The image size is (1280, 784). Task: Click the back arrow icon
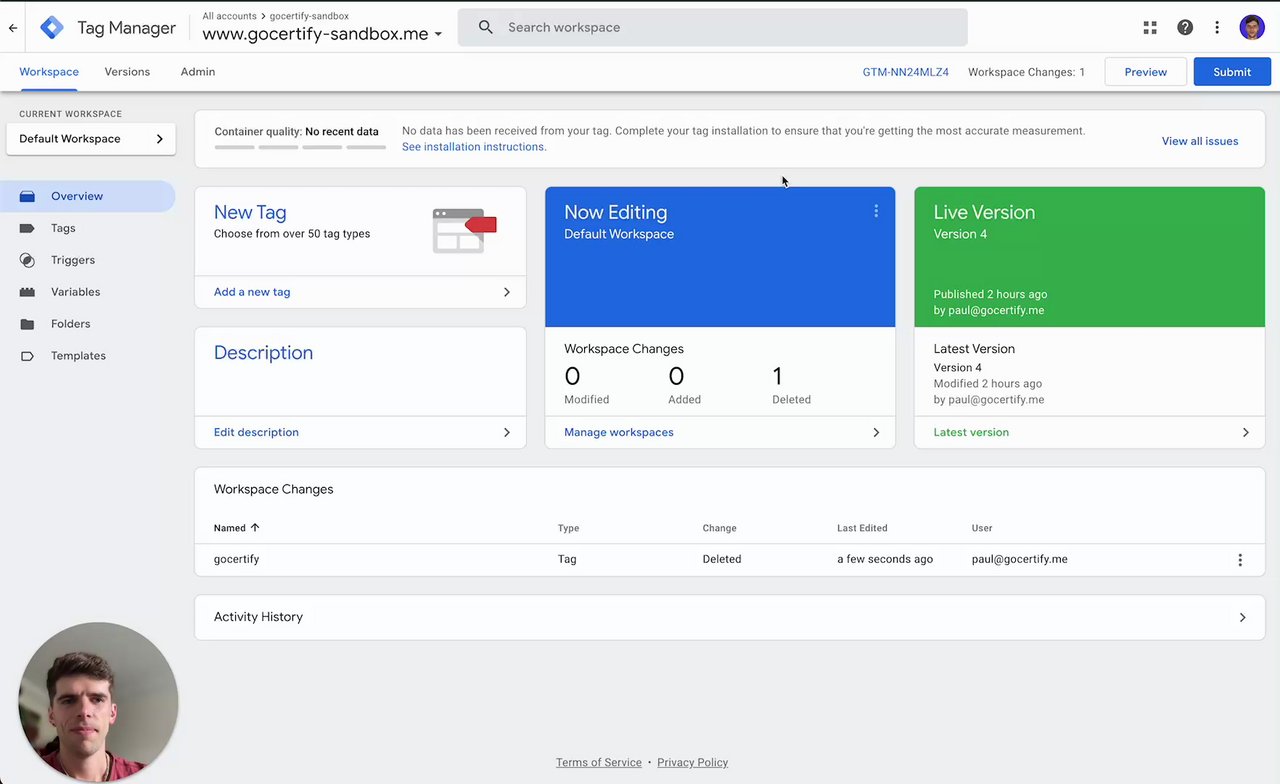click(13, 28)
